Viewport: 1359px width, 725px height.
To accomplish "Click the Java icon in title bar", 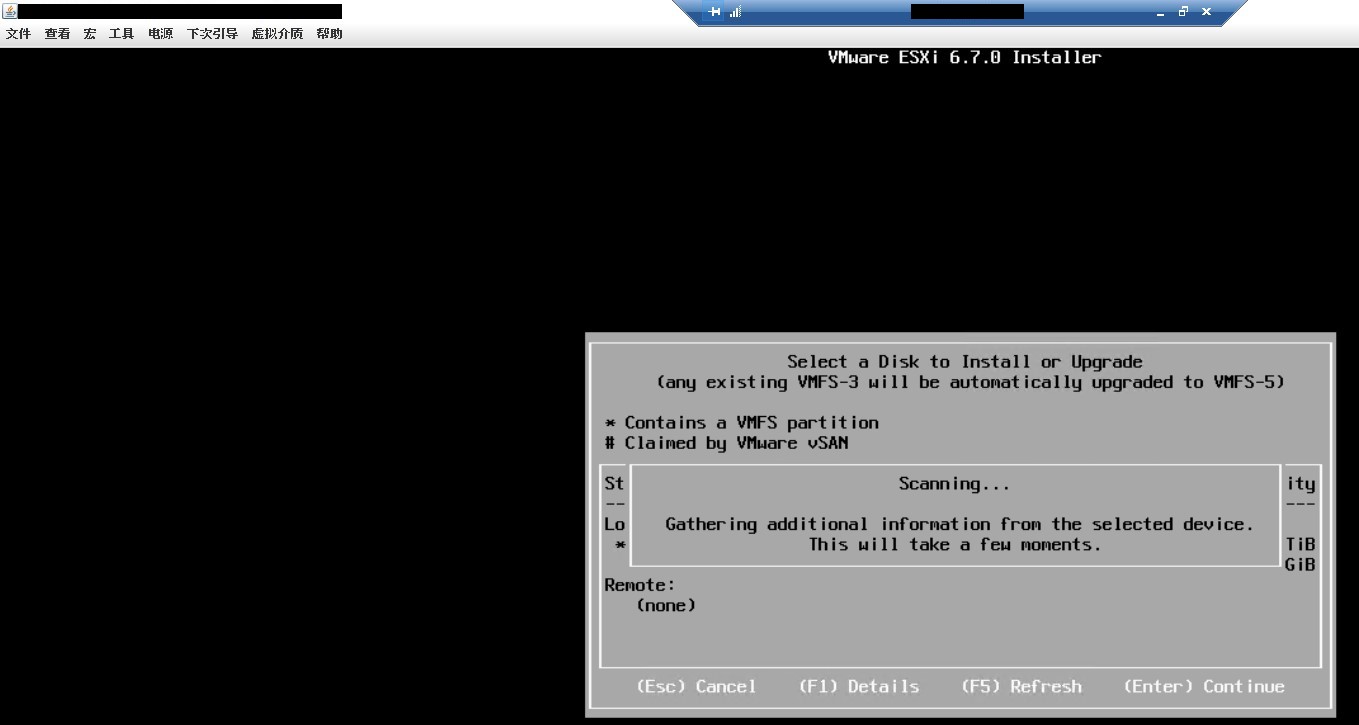I will pos(10,11).
